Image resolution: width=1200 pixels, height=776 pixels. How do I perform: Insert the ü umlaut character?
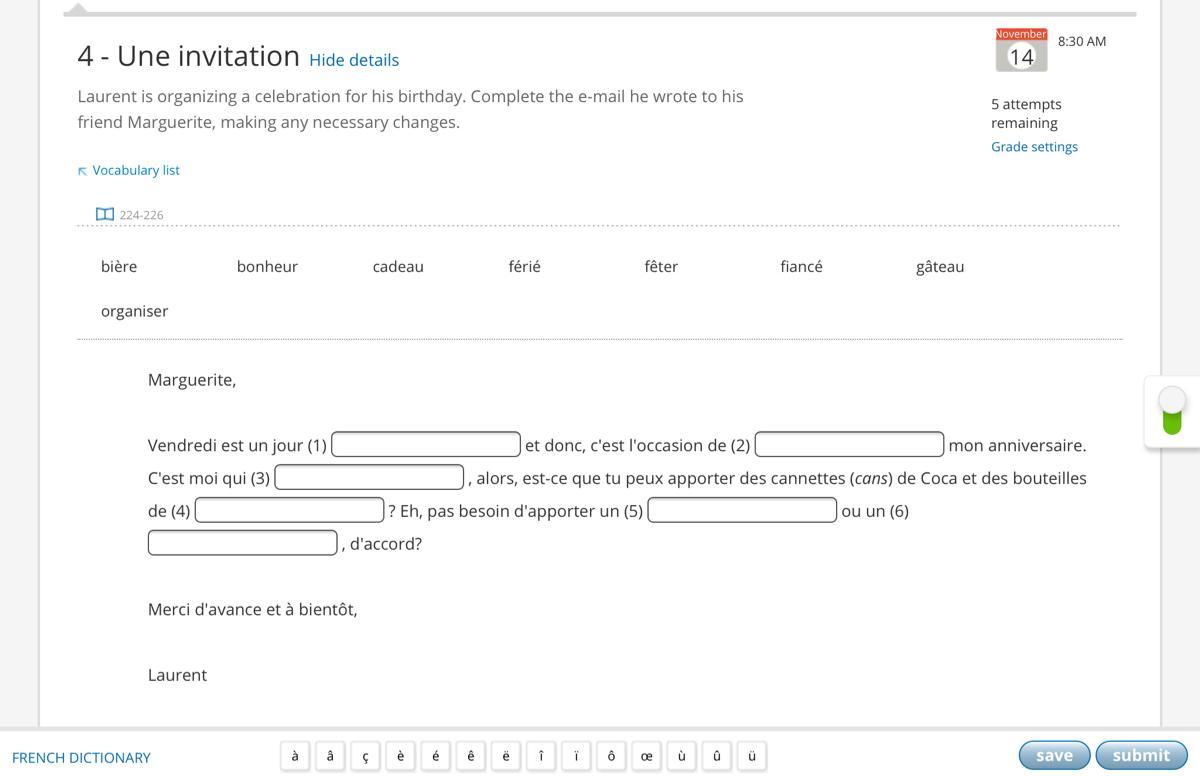(752, 756)
